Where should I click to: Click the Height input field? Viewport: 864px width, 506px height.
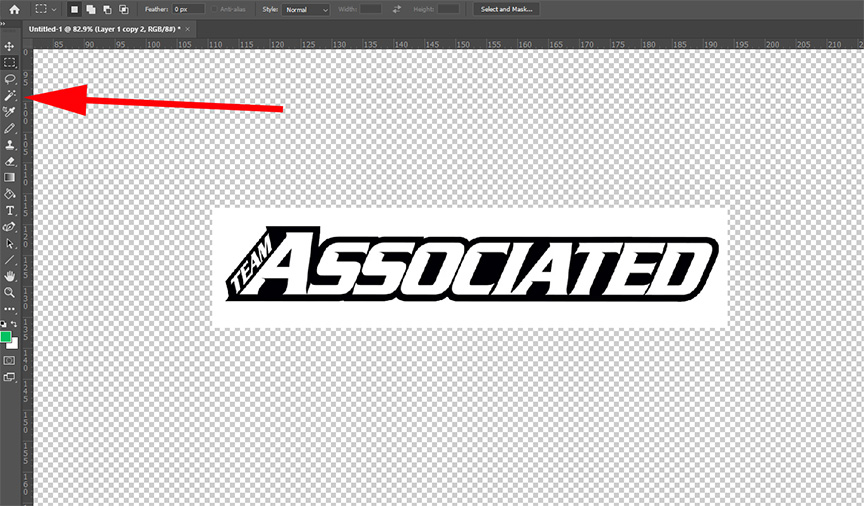click(x=449, y=9)
